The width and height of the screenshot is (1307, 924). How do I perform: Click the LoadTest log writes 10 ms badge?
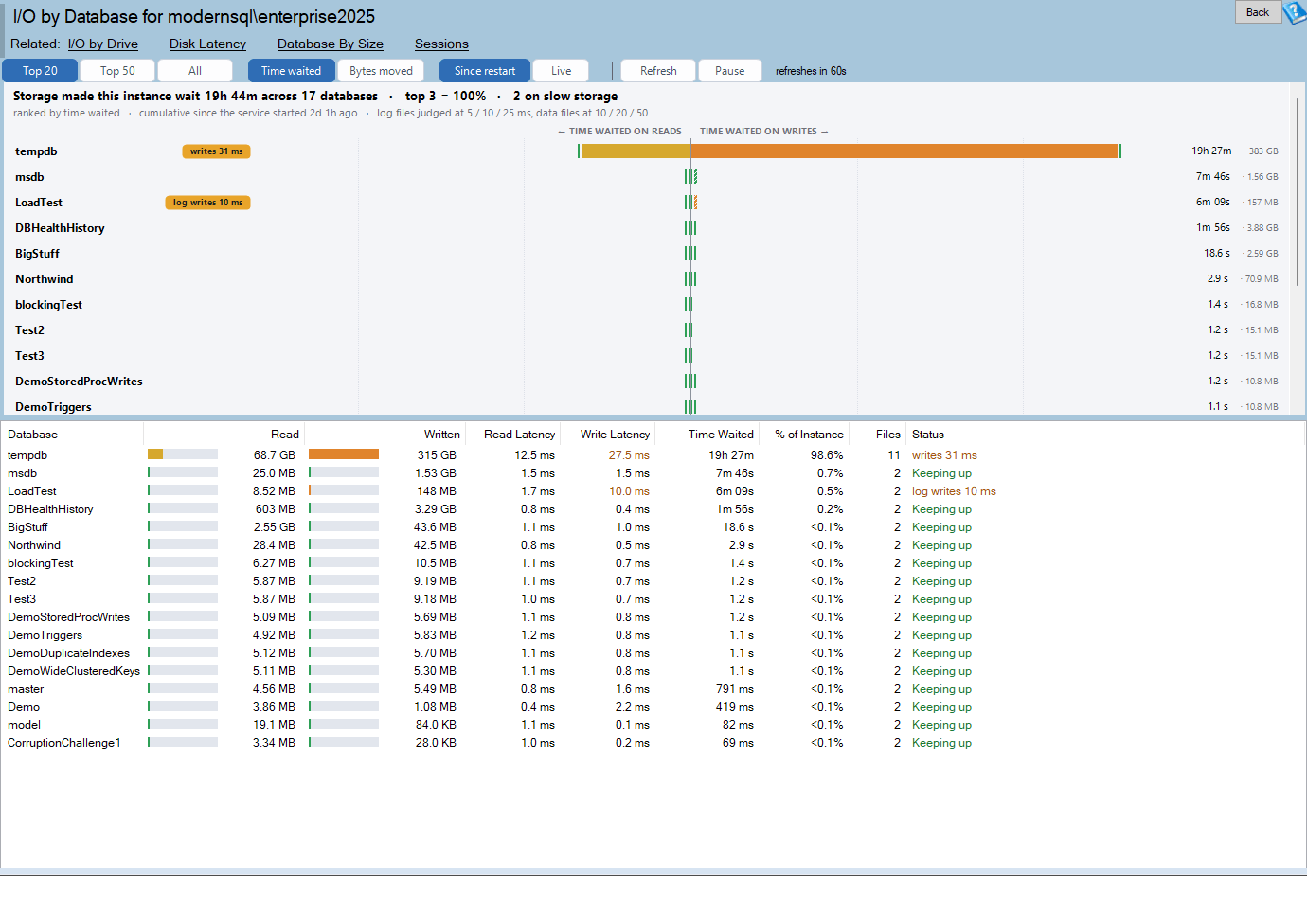coord(207,203)
